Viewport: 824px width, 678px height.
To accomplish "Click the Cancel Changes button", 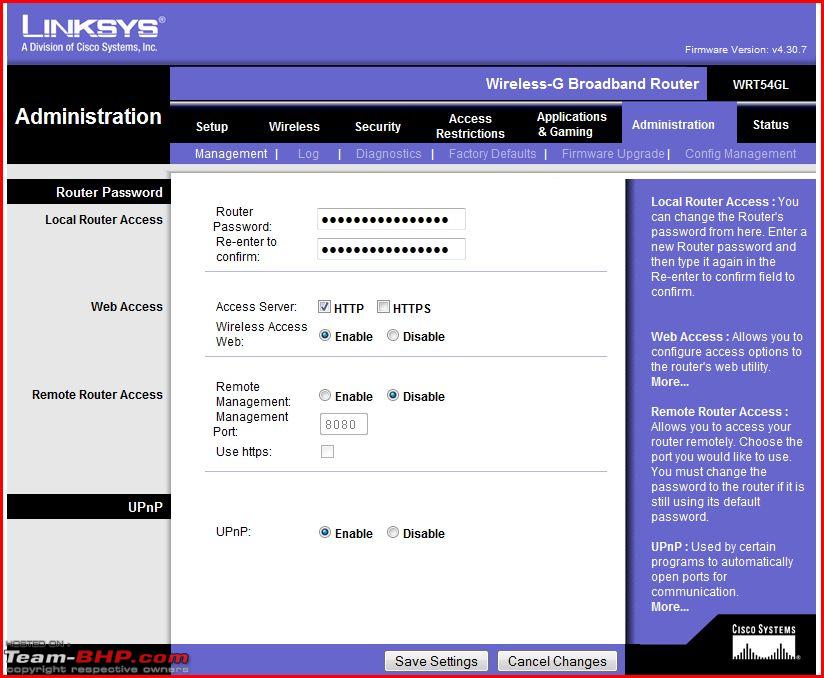I will tap(557, 661).
